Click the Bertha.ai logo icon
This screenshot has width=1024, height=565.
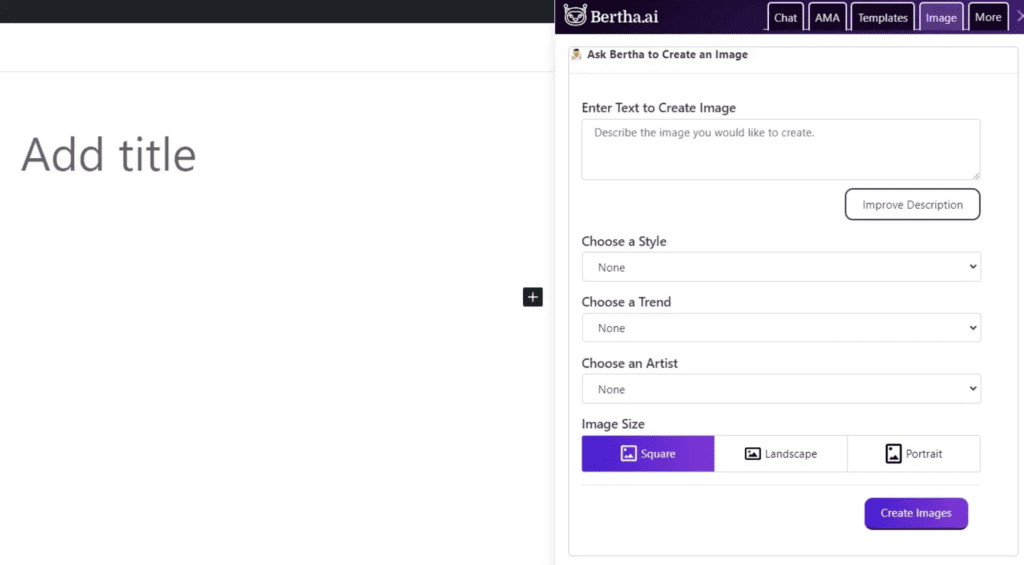point(575,16)
